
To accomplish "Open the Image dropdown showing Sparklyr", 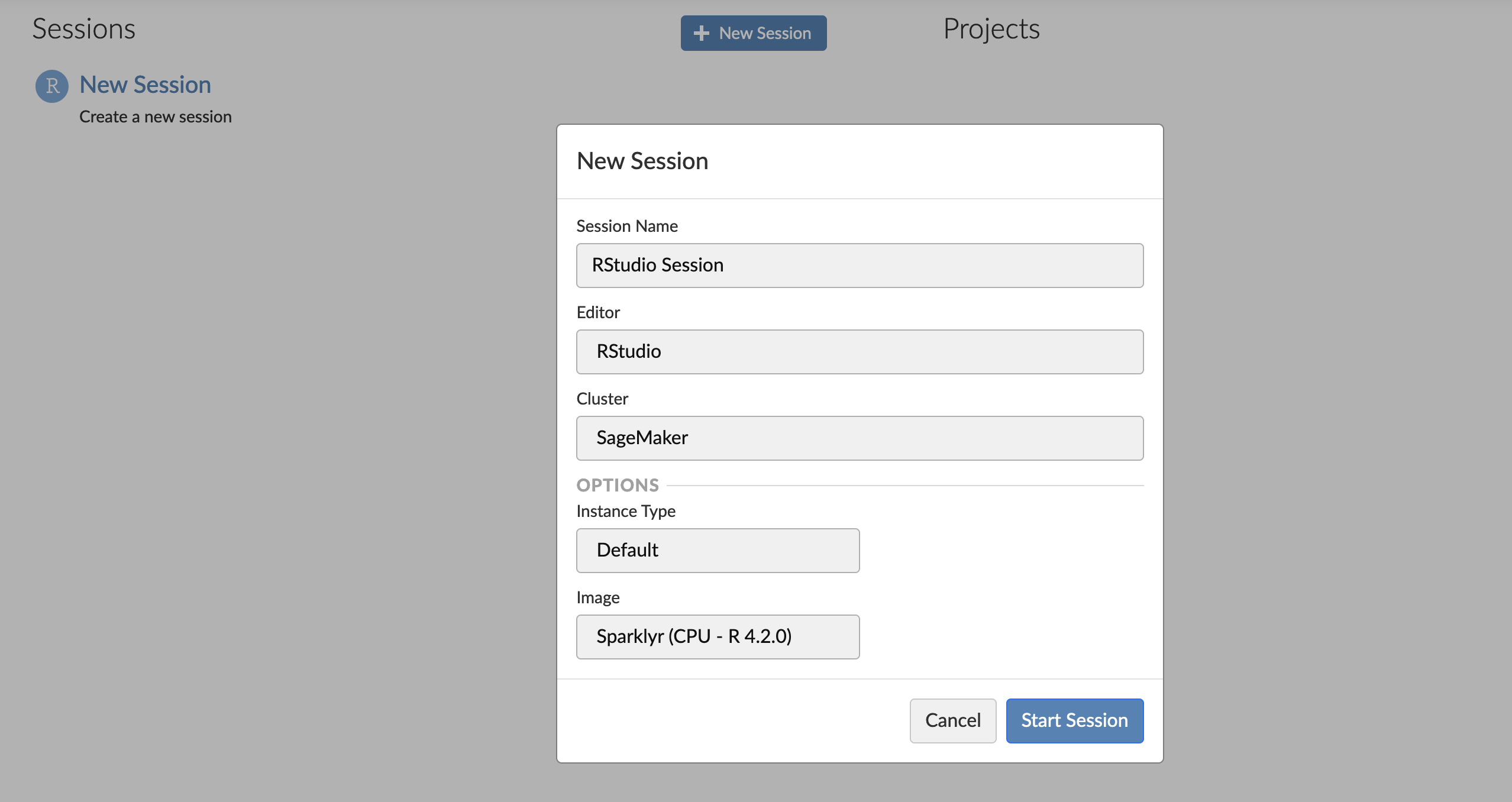I will coord(718,637).
